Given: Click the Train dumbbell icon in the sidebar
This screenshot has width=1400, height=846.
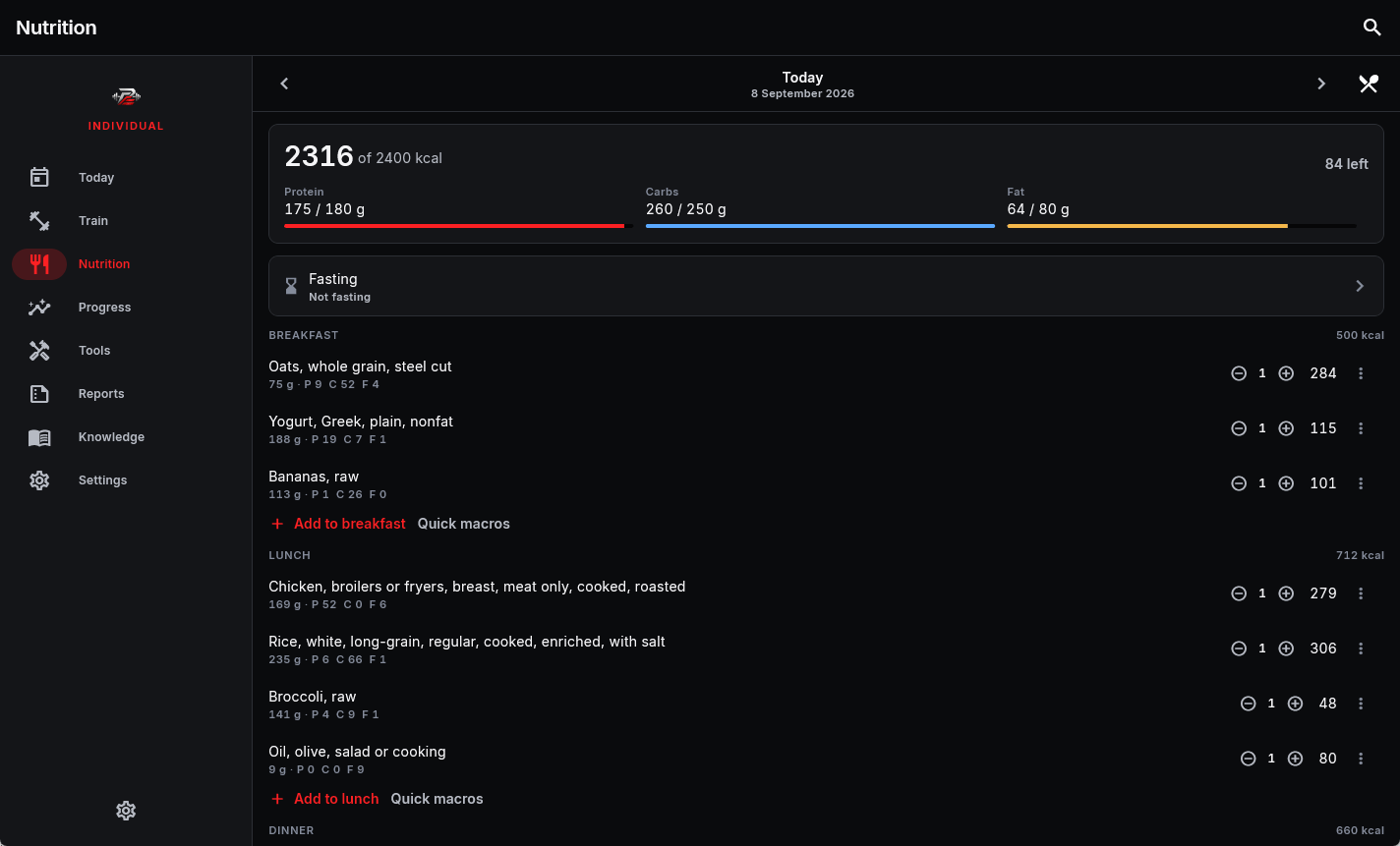Looking at the screenshot, I should click(39, 221).
